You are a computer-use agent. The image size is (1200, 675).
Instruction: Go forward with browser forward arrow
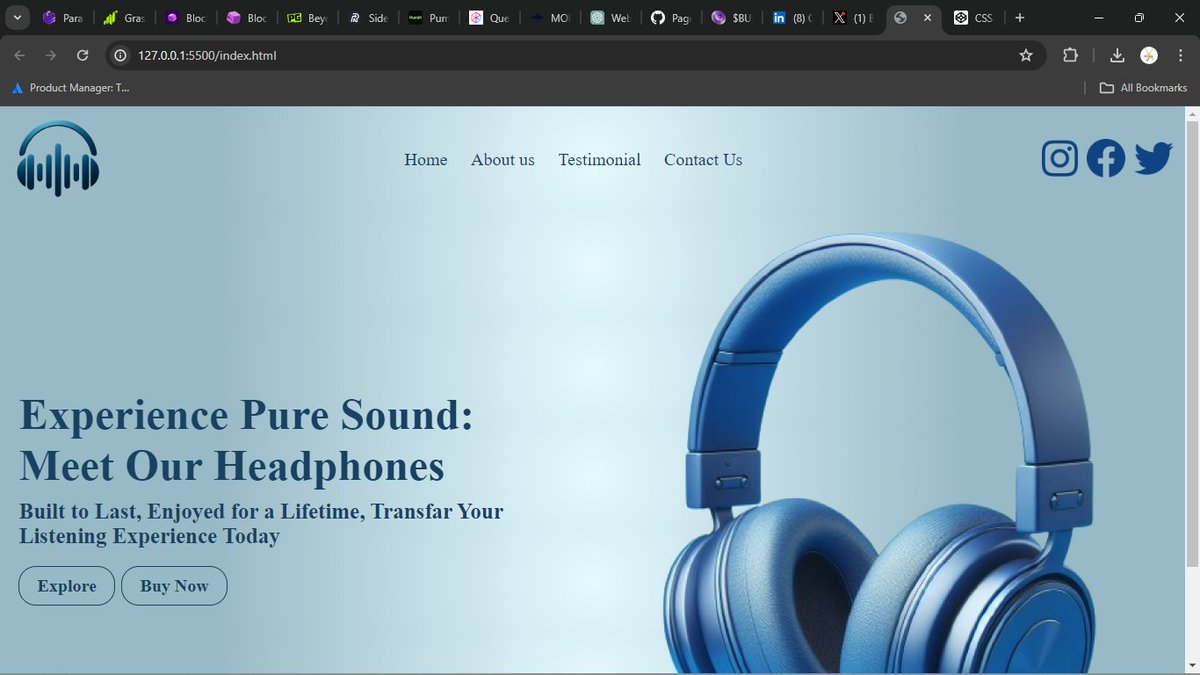click(x=51, y=56)
